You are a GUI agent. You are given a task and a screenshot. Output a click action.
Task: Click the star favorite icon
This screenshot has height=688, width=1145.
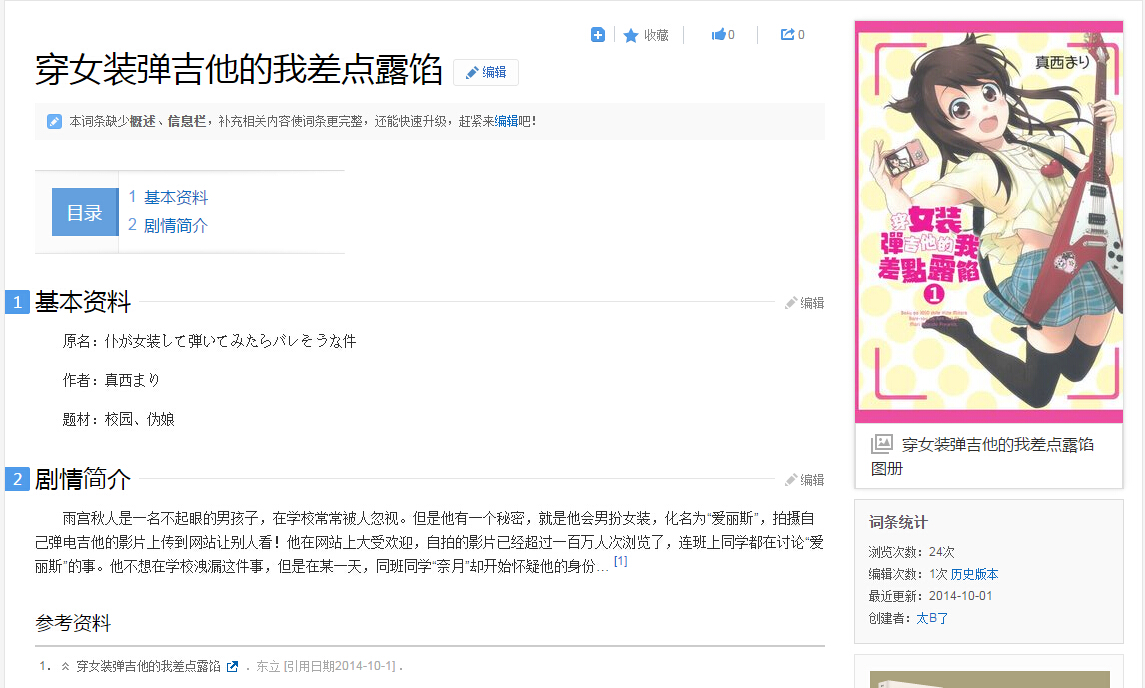coord(631,35)
